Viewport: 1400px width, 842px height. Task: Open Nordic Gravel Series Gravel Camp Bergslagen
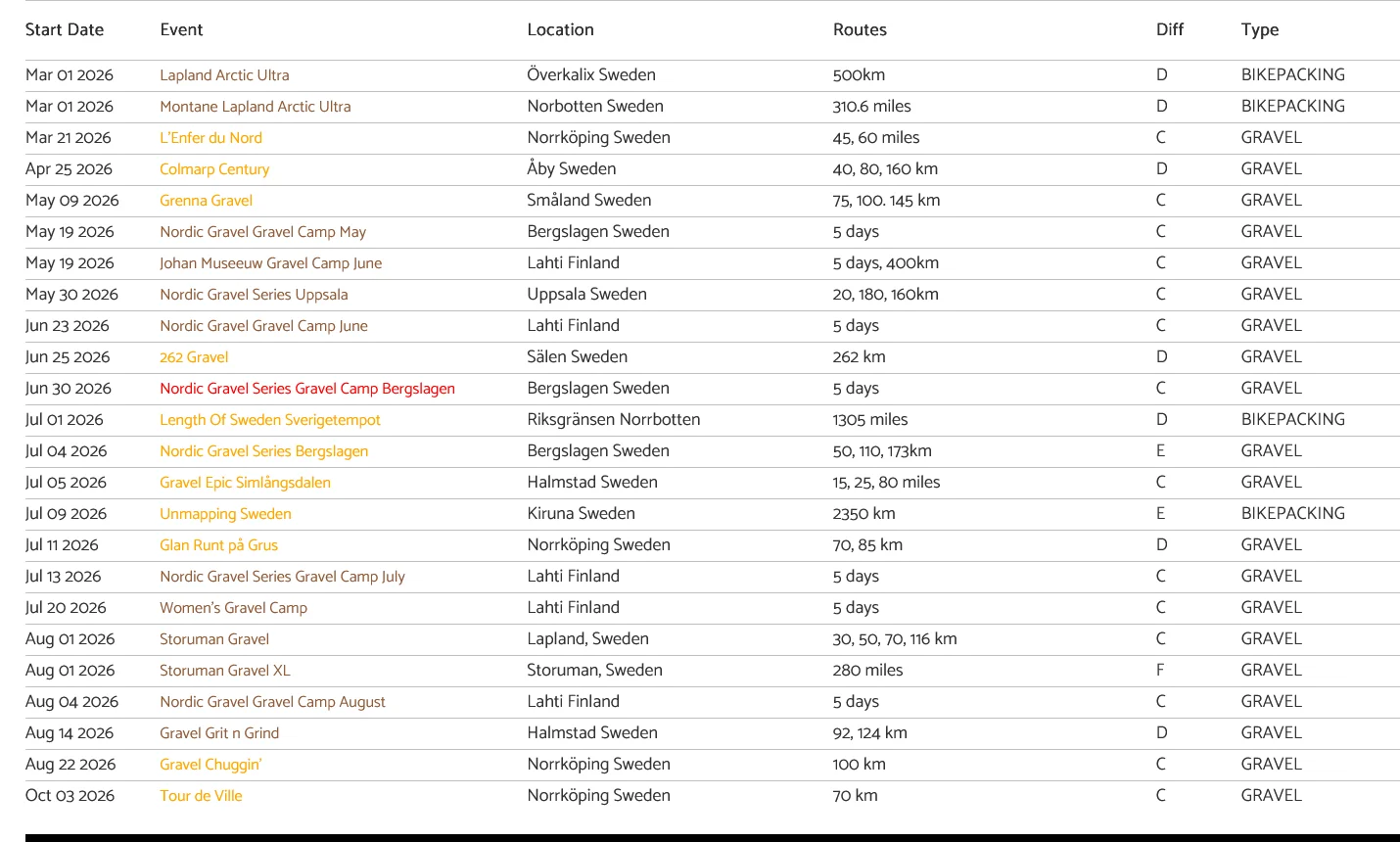pyautogui.click(x=307, y=389)
